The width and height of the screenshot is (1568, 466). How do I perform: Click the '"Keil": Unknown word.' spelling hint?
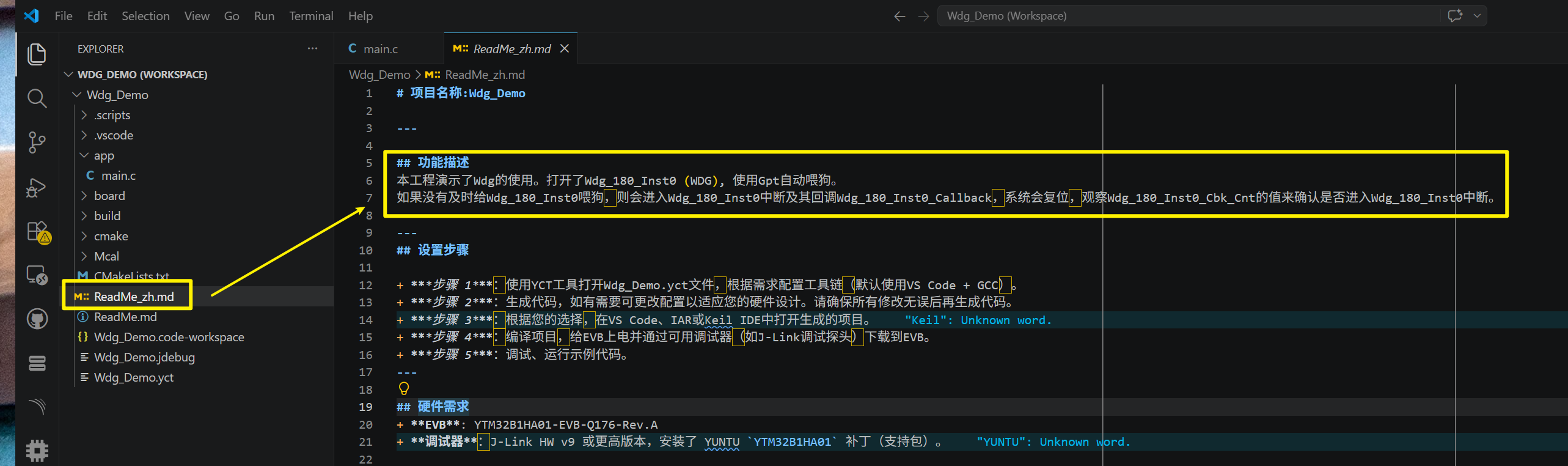click(978, 320)
